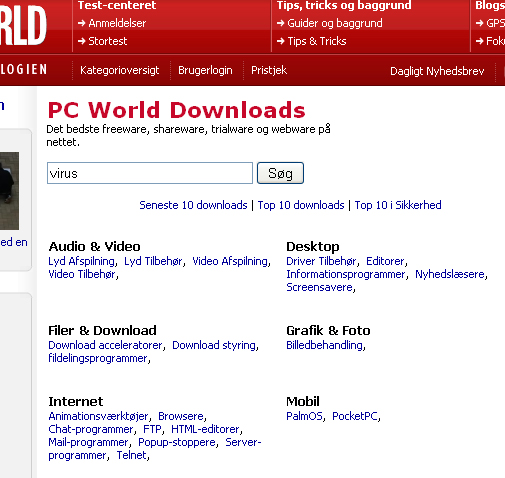Click the Grafik & Foto heading
505x478 pixels.
328,330
